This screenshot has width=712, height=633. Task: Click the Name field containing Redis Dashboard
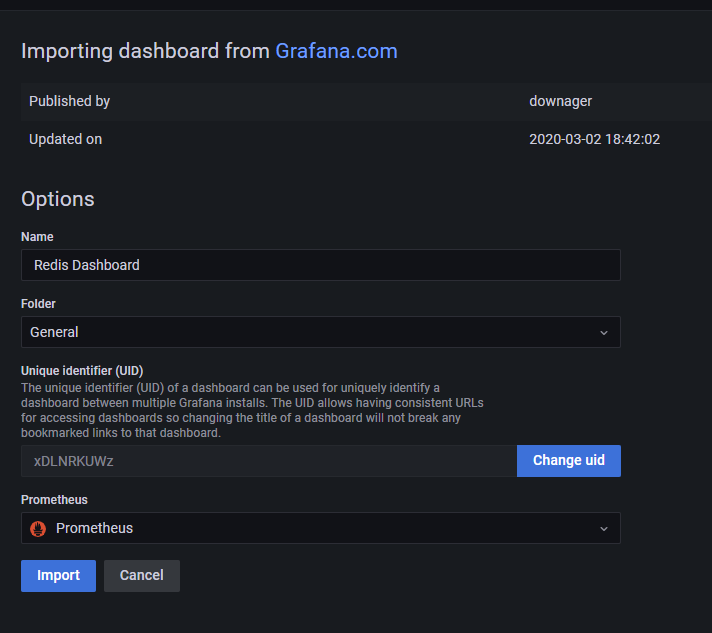point(320,265)
